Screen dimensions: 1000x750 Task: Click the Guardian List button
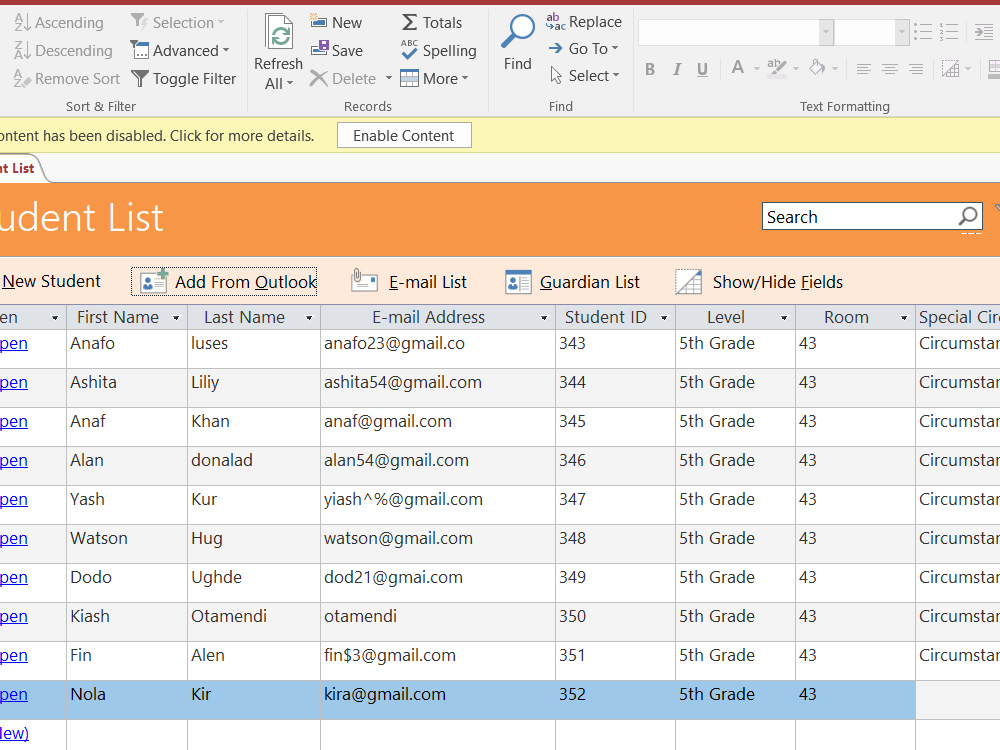tap(572, 282)
